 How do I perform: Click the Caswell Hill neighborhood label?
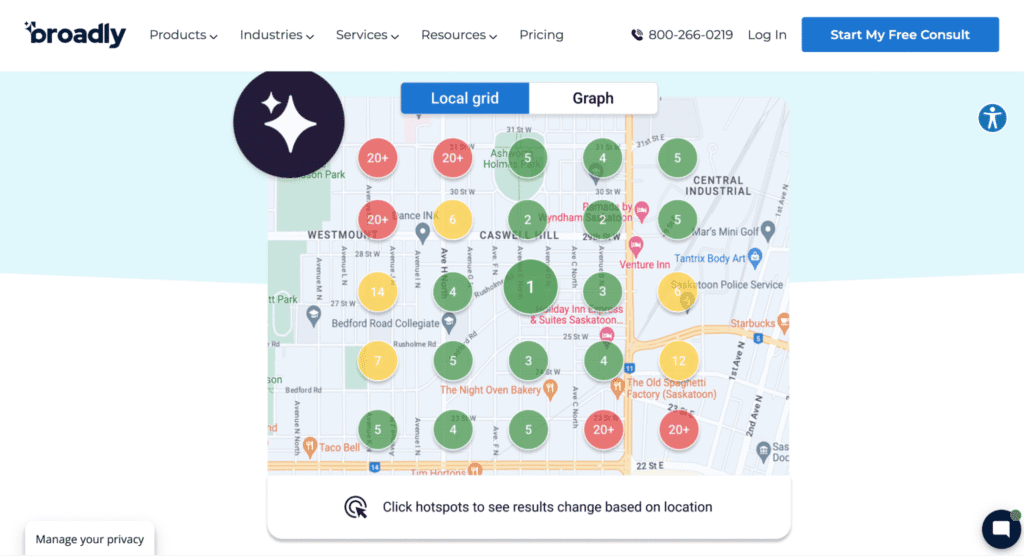pyautogui.click(x=519, y=235)
